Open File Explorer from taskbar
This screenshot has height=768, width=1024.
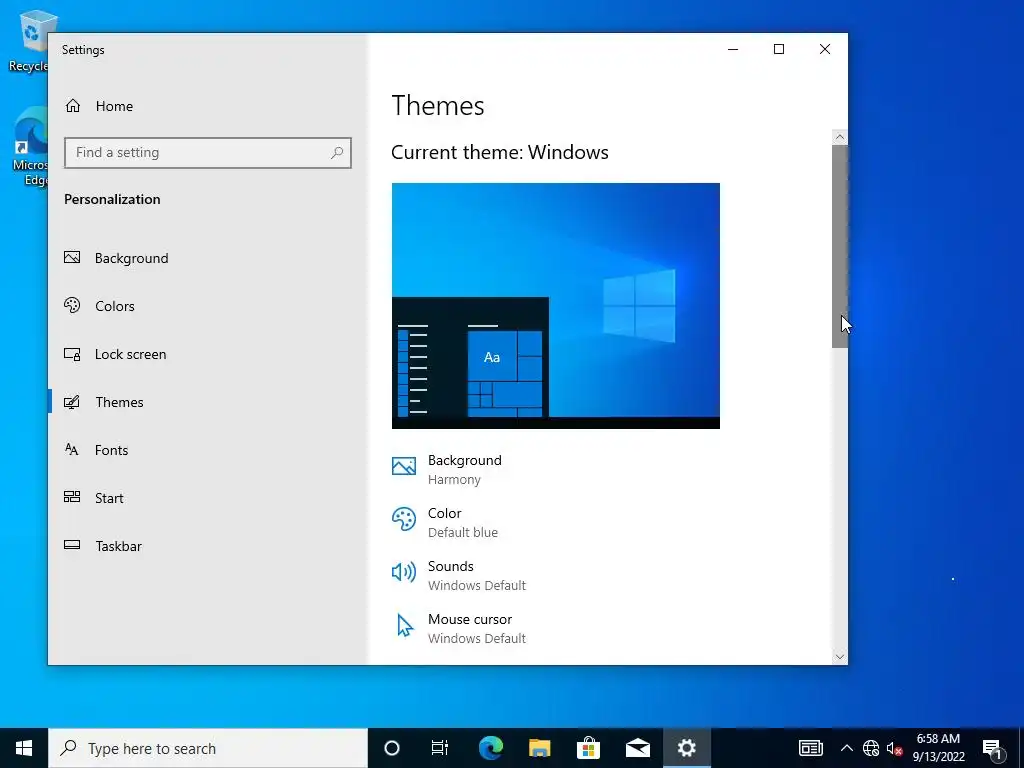(x=539, y=748)
